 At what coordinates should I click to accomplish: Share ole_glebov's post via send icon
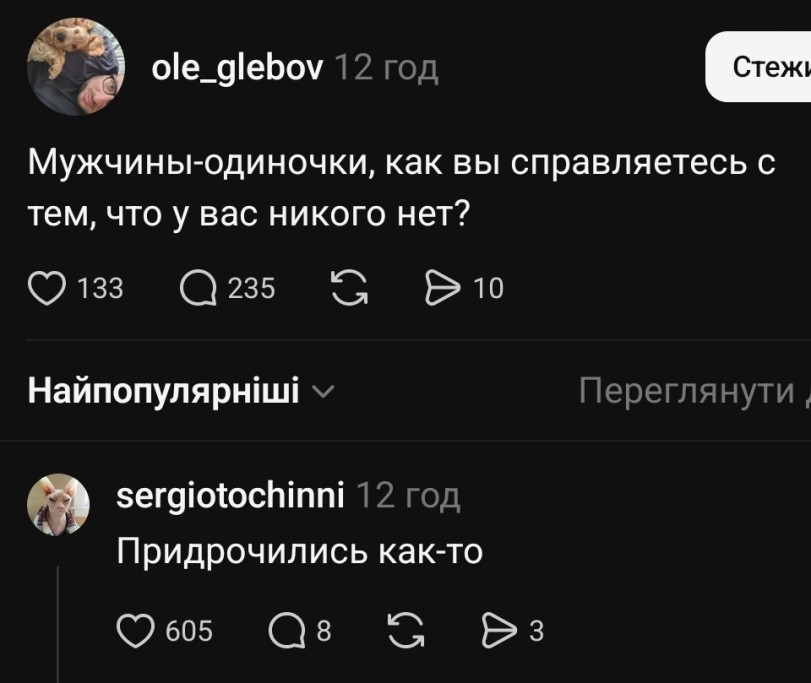[x=440, y=288]
